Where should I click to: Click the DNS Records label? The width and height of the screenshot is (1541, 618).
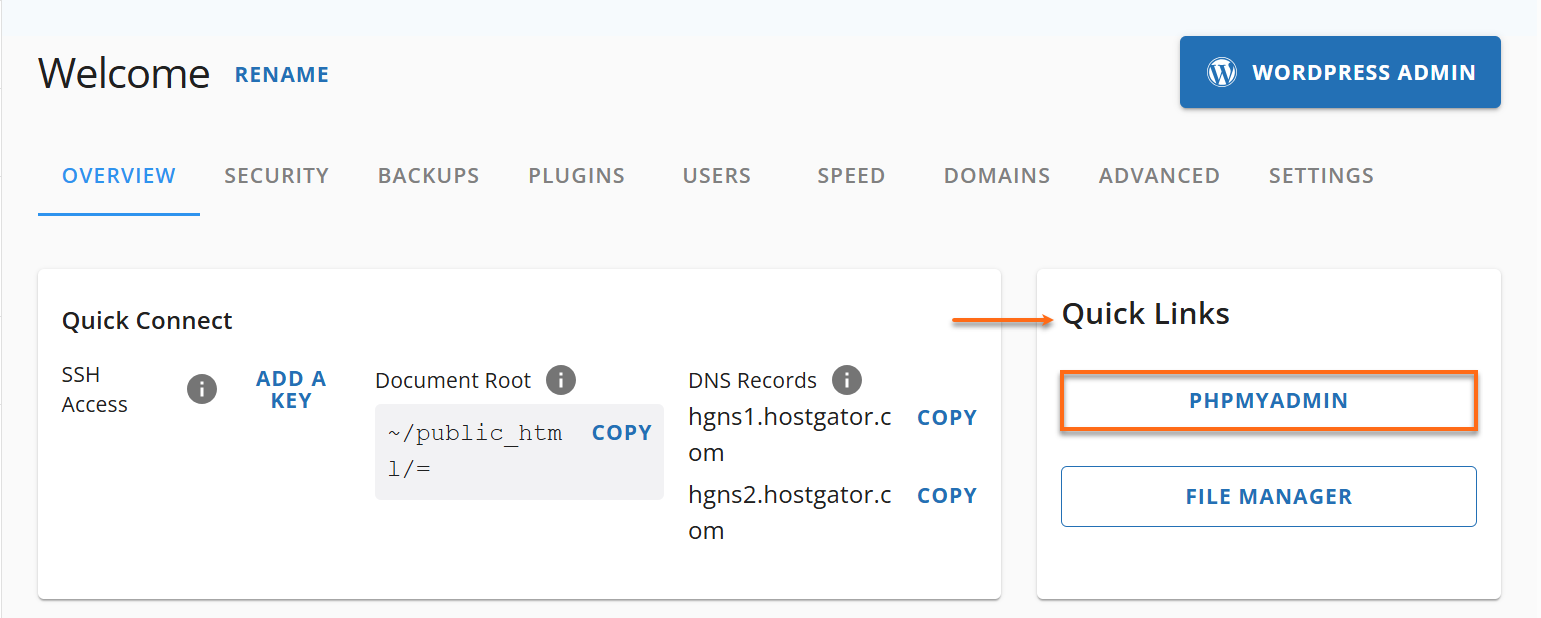pyautogui.click(x=752, y=381)
